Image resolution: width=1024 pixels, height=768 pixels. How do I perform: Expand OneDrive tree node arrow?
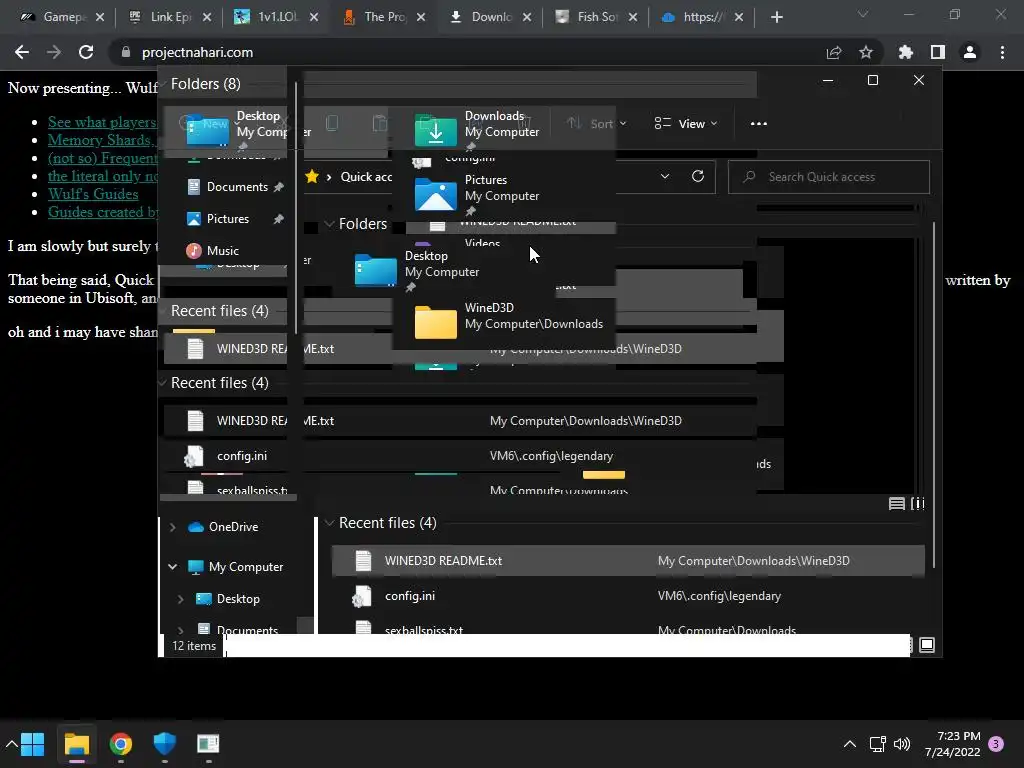[172, 527]
